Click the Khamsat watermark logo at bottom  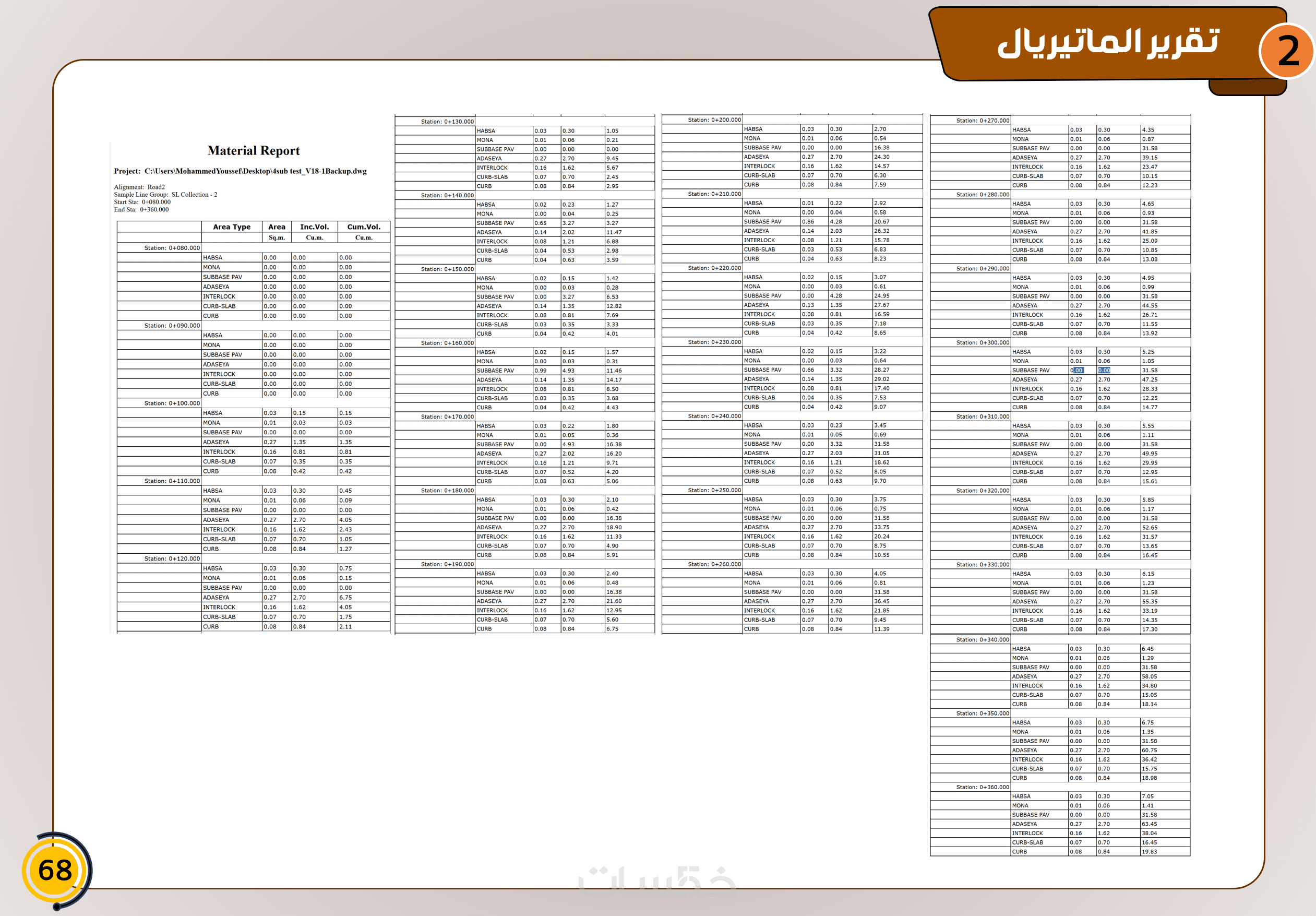(657, 880)
